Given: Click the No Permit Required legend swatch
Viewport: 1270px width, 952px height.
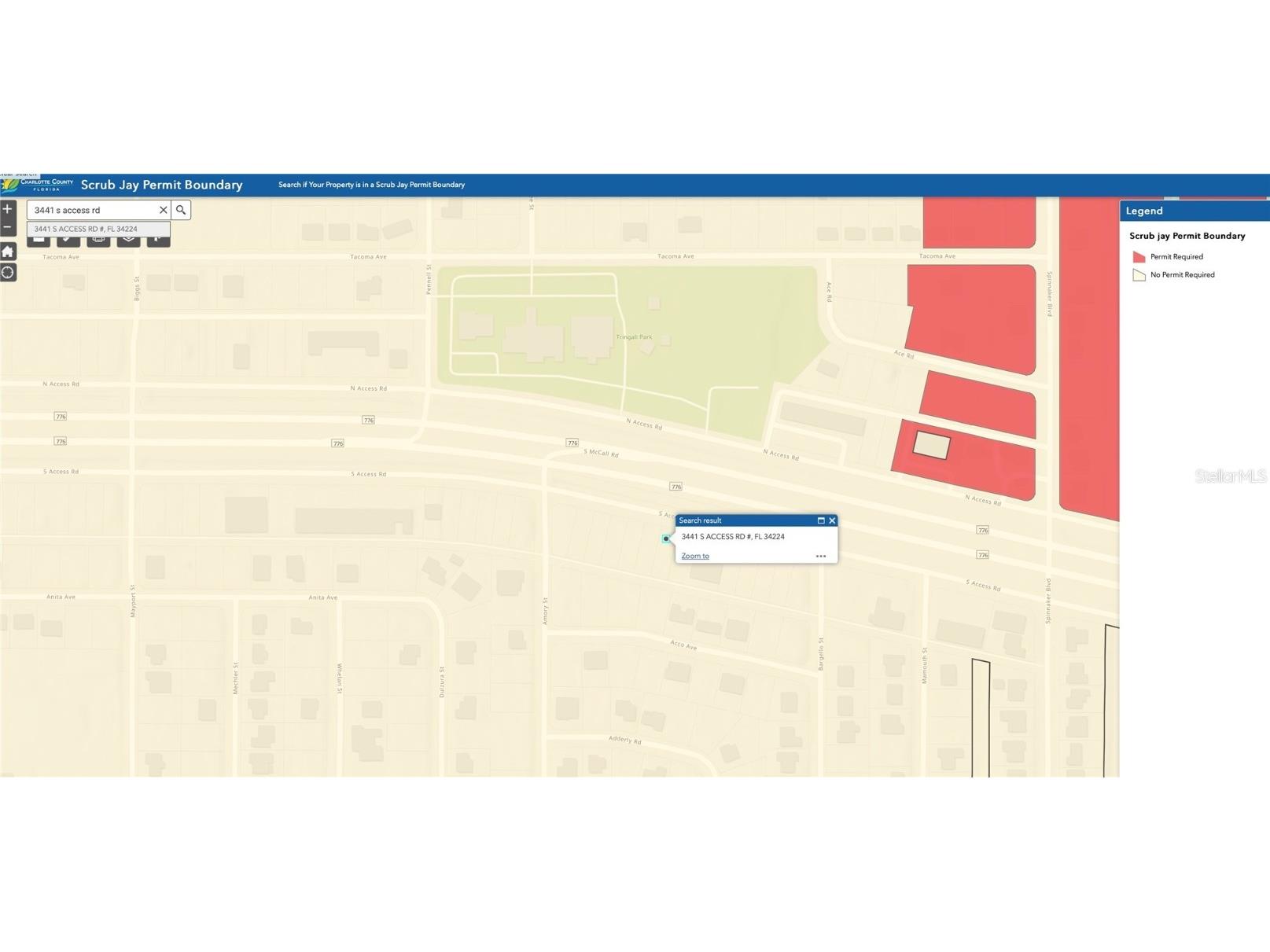Looking at the screenshot, I should pyautogui.click(x=1139, y=275).
